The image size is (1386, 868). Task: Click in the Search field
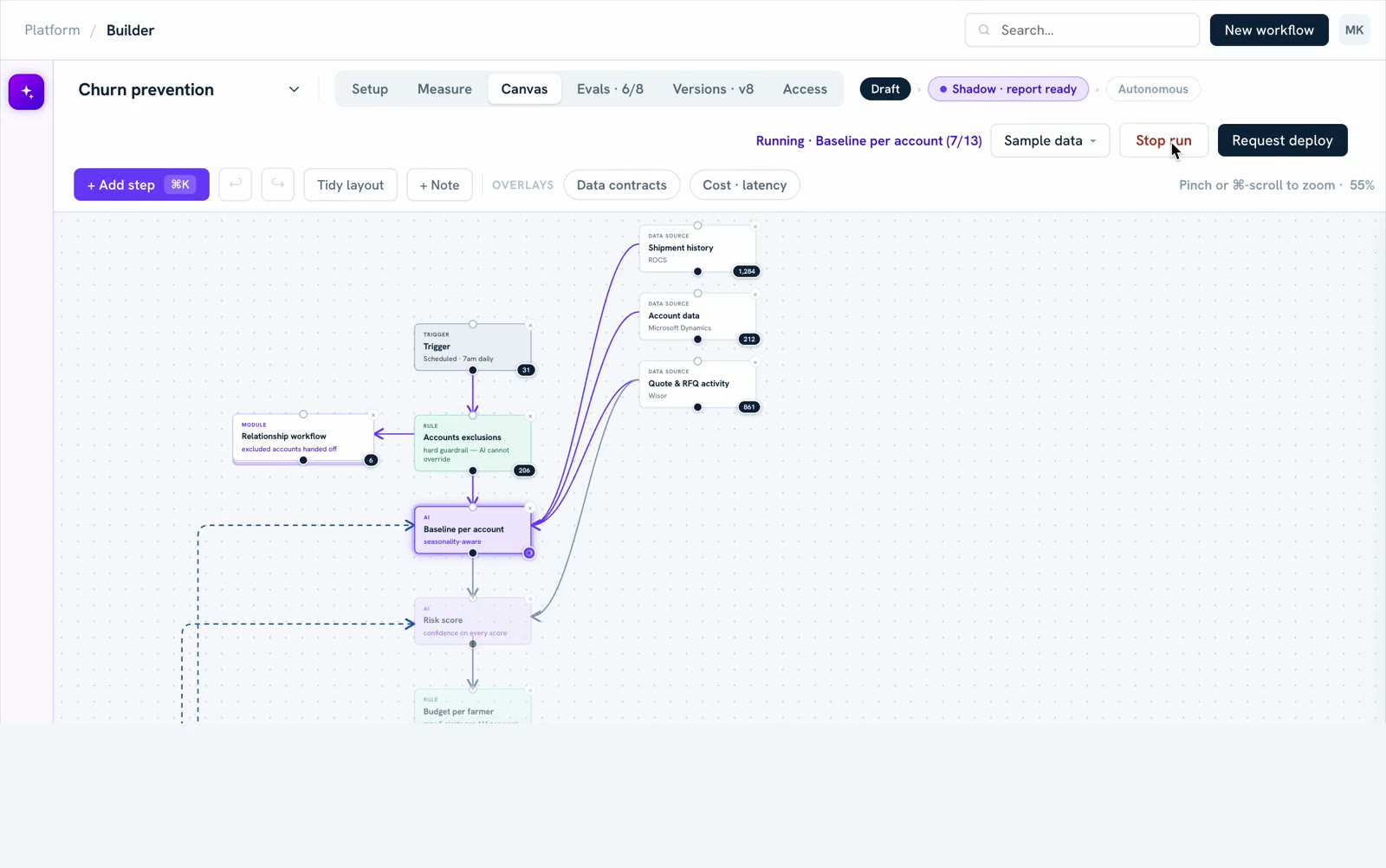click(1082, 30)
